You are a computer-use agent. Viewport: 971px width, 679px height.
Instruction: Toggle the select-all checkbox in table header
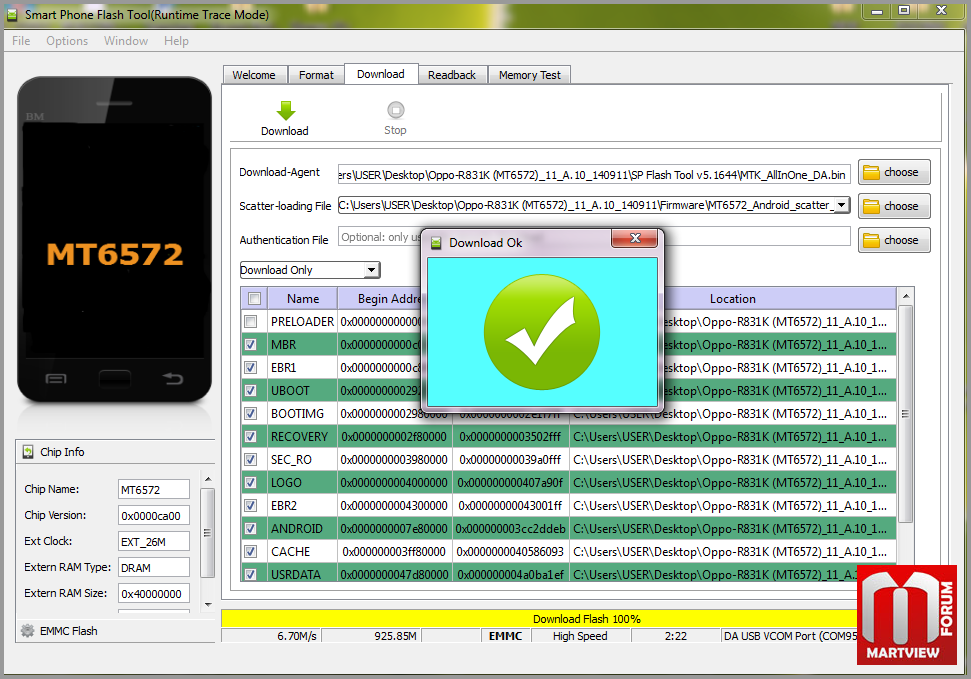point(254,299)
